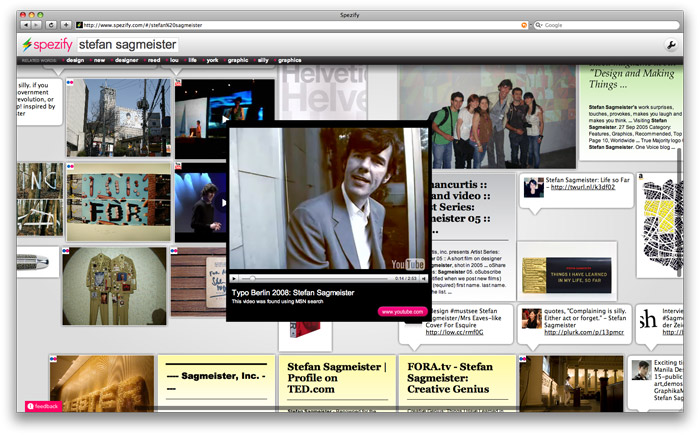
Task: Click the main playing video frame
Action: tap(329, 199)
